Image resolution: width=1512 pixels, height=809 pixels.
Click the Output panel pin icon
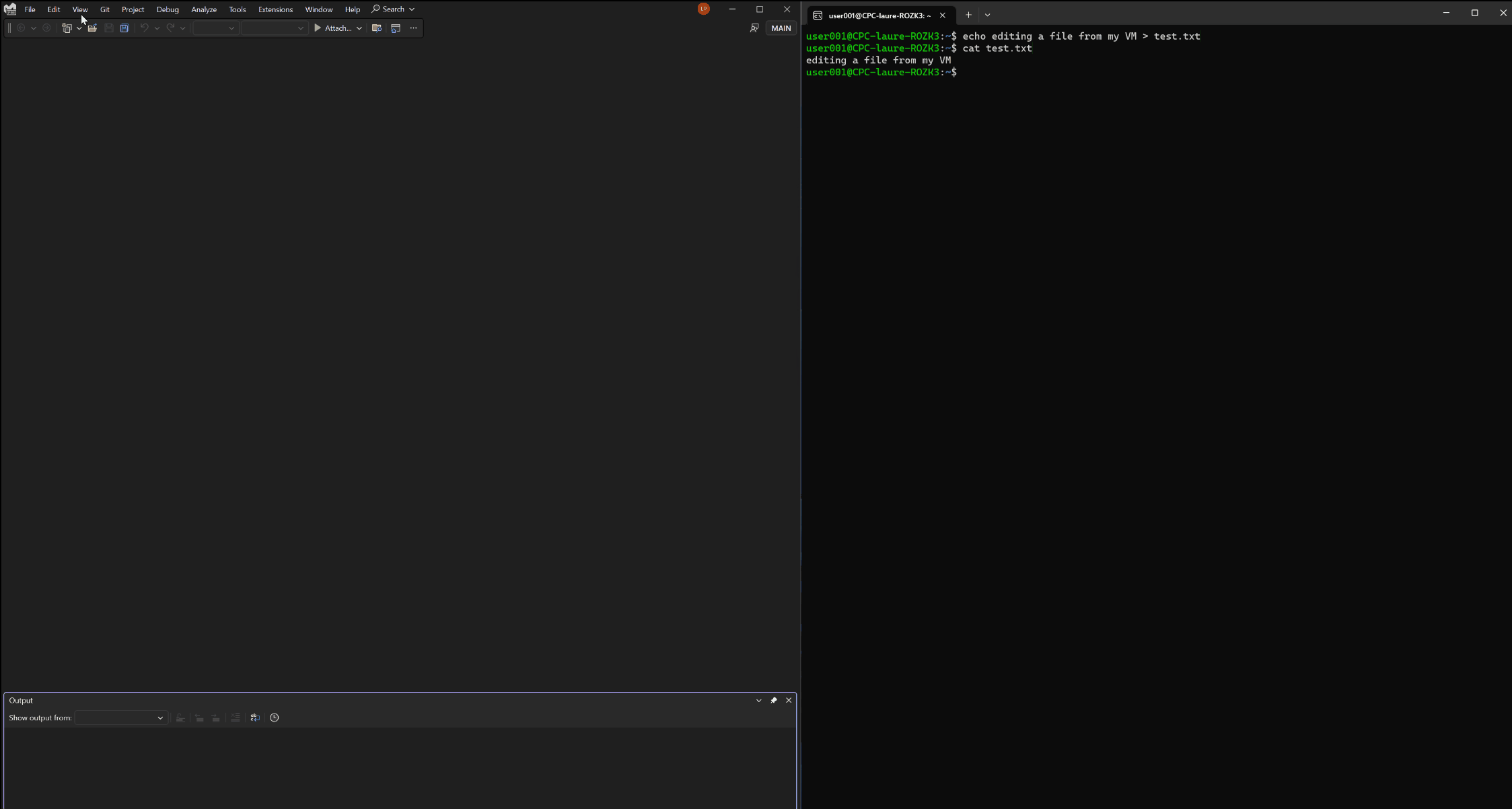tap(774, 700)
